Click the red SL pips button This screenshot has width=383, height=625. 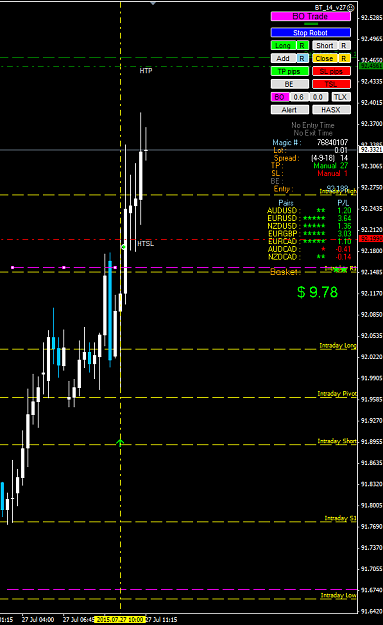[x=331, y=71]
